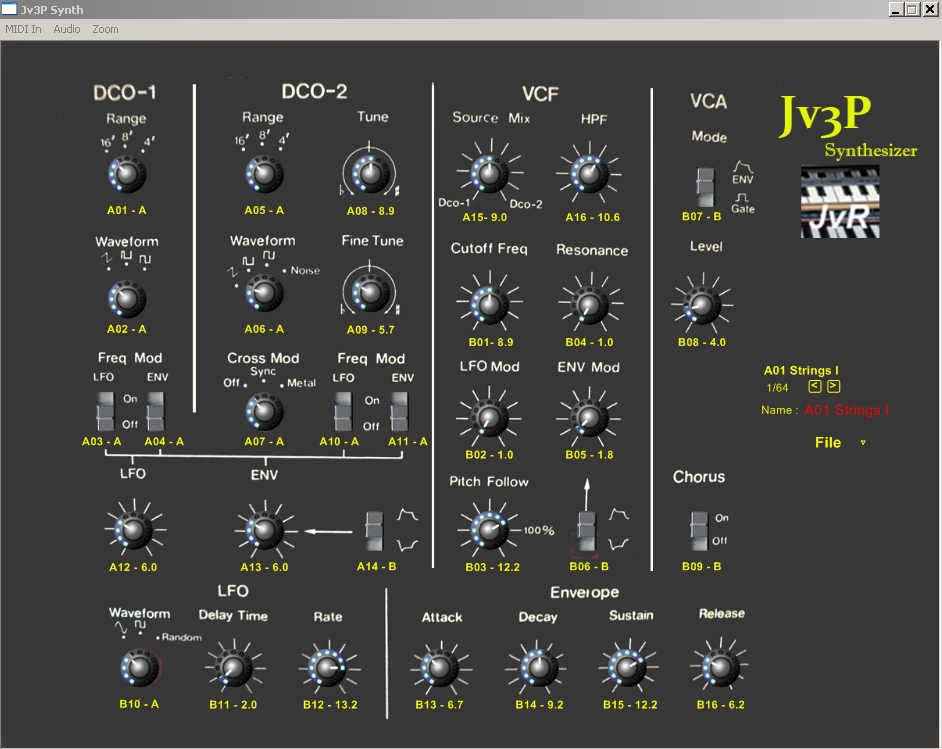Click the VCA ENV mode waveform icon
Screen dimensions: 942x749
click(743, 166)
